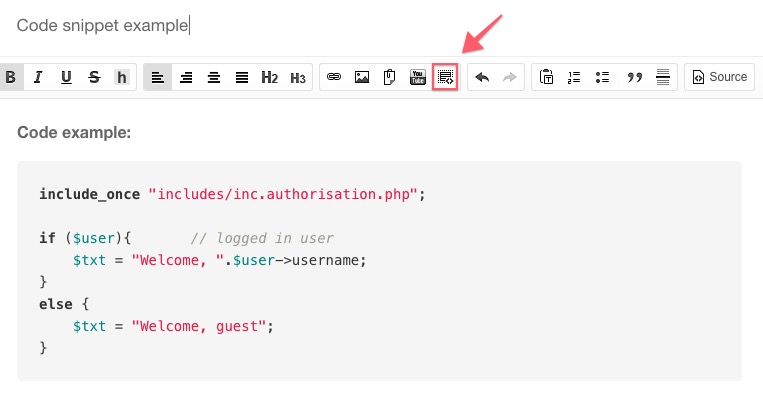The height and width of the screenshot is (401, 763).
Task: Insert a block quote
Action: pos(633,77)
